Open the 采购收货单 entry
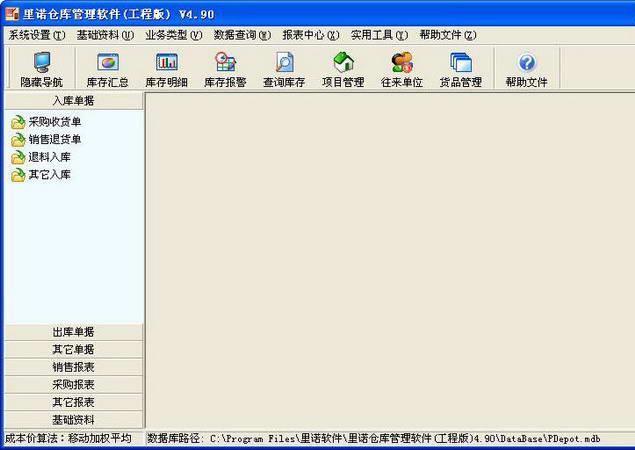The width and height of the screenshot is (635, 450). (55, 122)
